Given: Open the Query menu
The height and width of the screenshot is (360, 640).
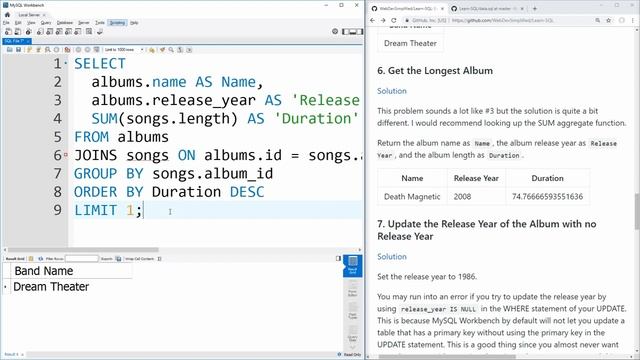Looking at the screenshot, I should [x=46, y=23].
